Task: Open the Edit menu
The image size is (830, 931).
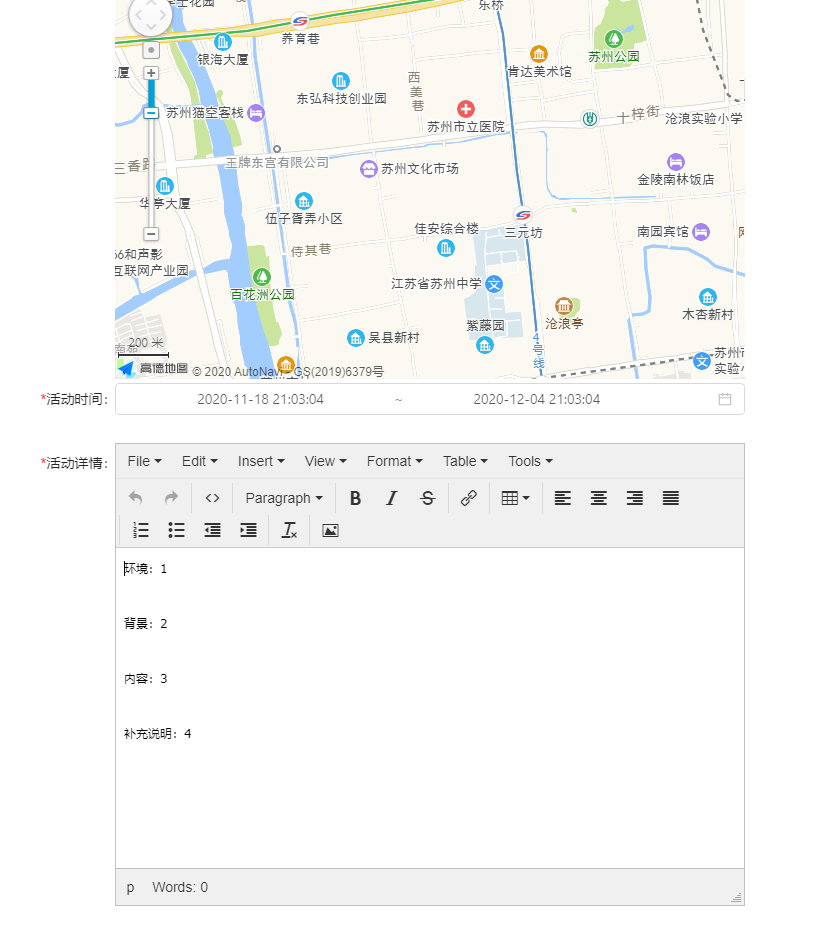Action: [x=199, y=461]
